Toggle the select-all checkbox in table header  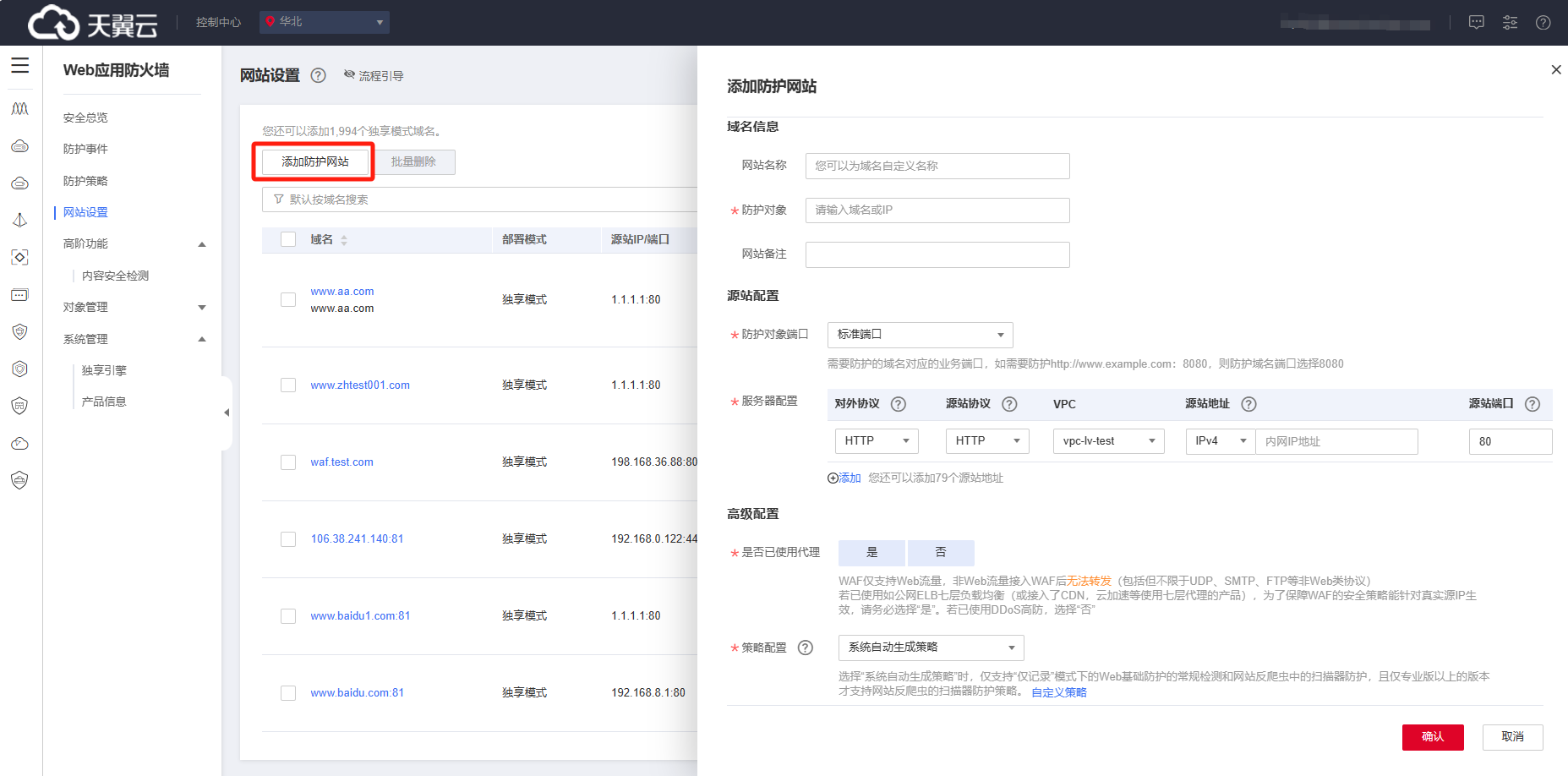coord(288,239)
